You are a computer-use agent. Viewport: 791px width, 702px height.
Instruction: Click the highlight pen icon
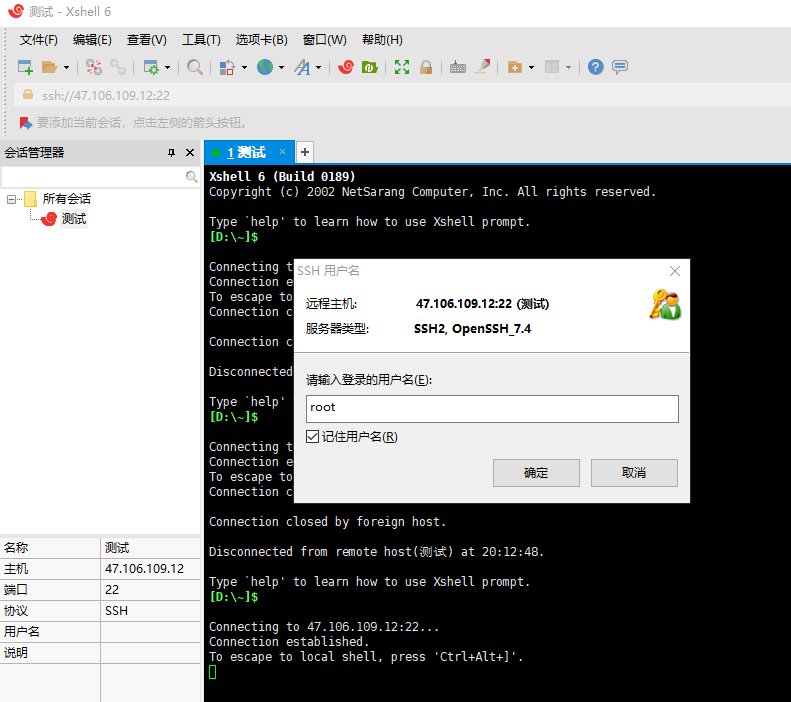[482, 67]
